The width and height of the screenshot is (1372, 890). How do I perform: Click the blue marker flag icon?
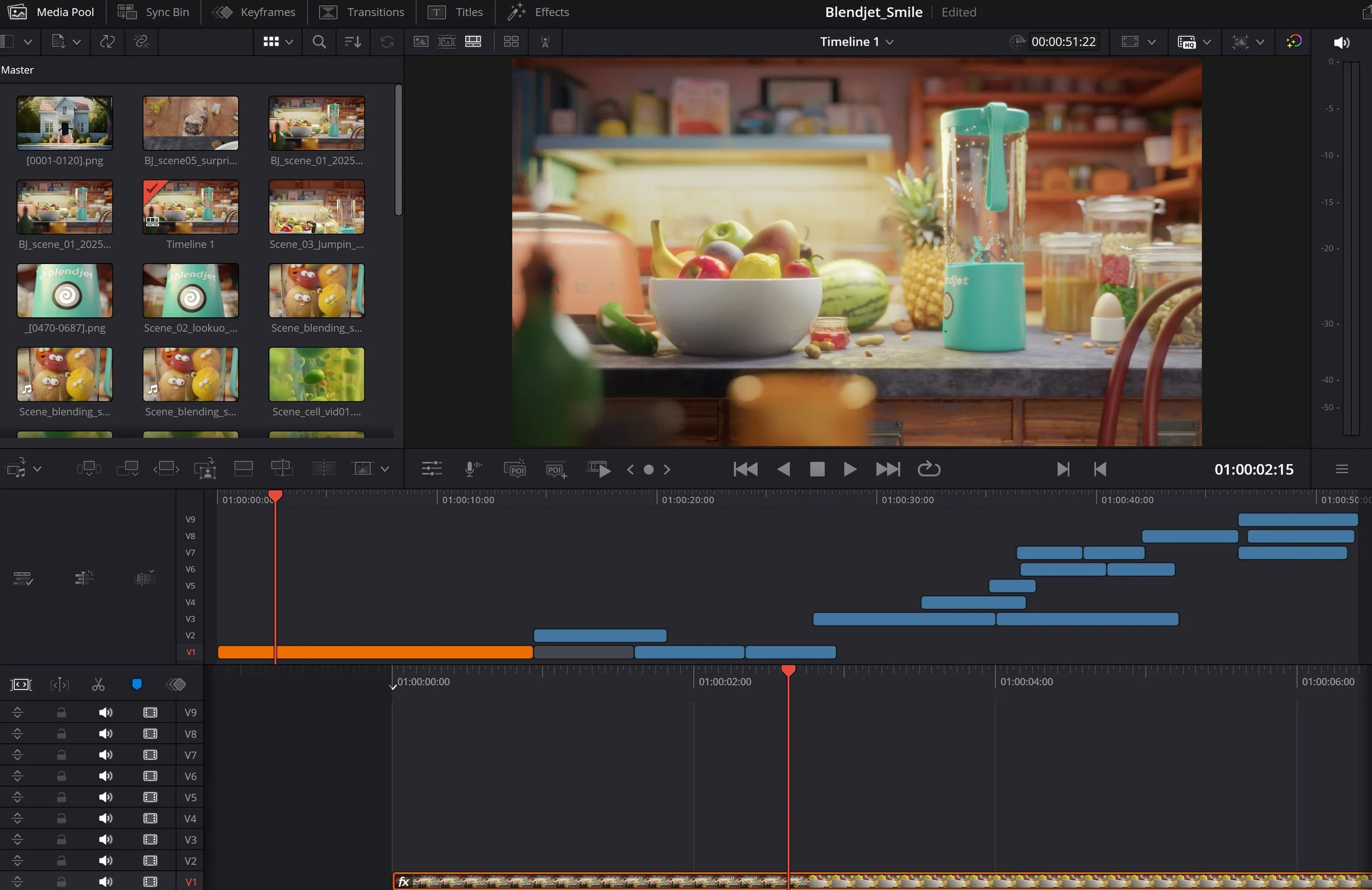[x=137, y=685]
